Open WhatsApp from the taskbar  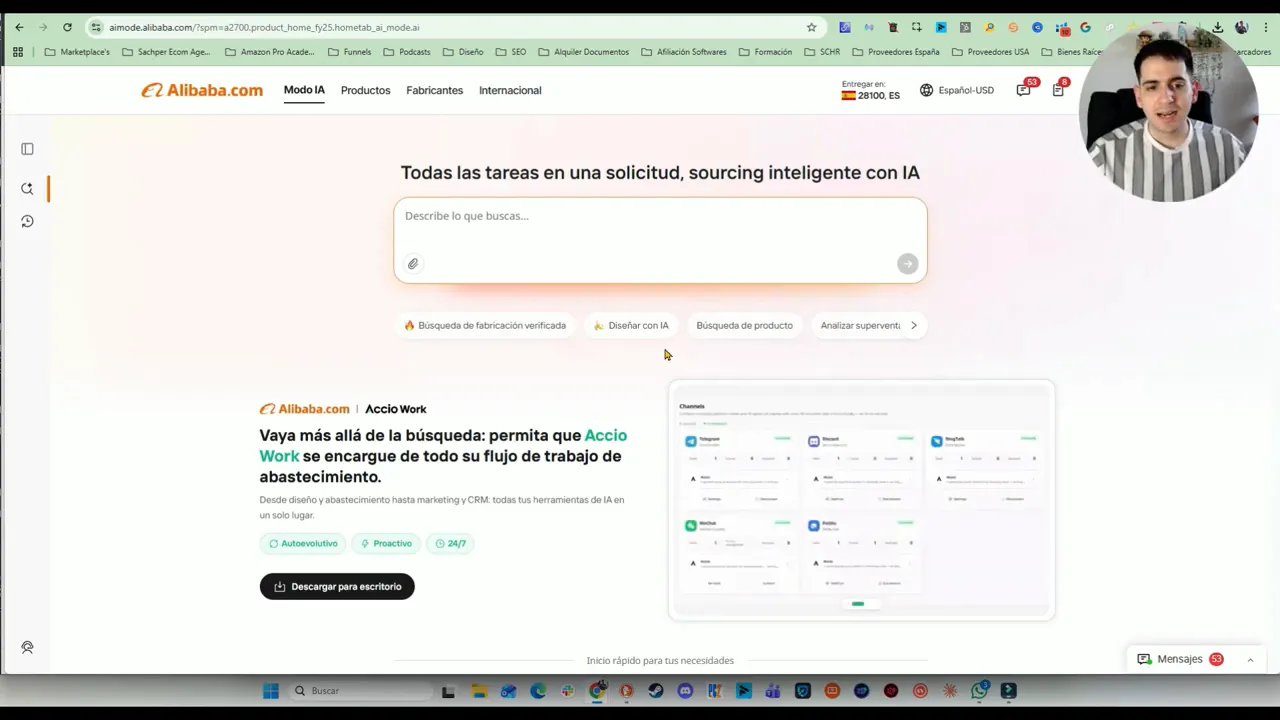point(978,691)
